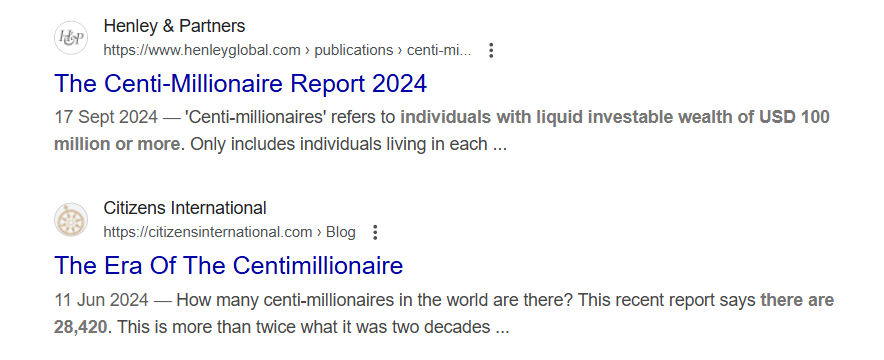This screenshot has width=884, height=360.
Task: Open The Centi-Millionaire Report 2024 link
Action: pyautogui.click(x=241, y=83)
